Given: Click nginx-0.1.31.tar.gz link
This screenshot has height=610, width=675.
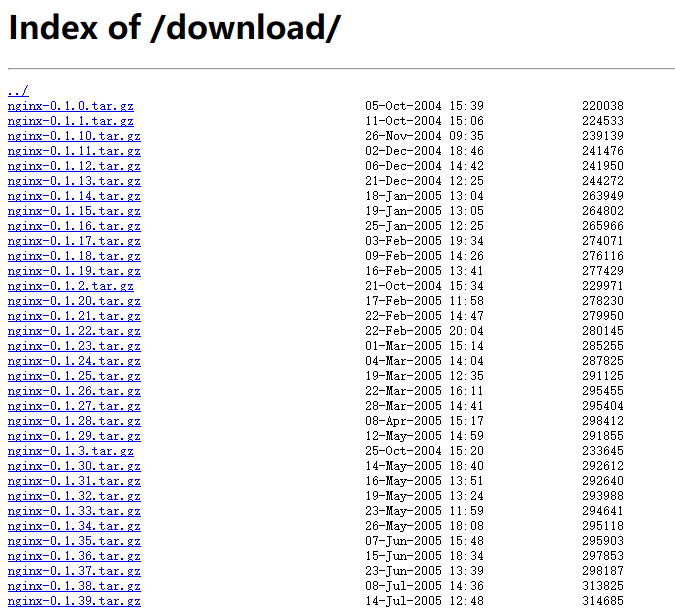Looking at the screenshot, I should click(74, 481).
